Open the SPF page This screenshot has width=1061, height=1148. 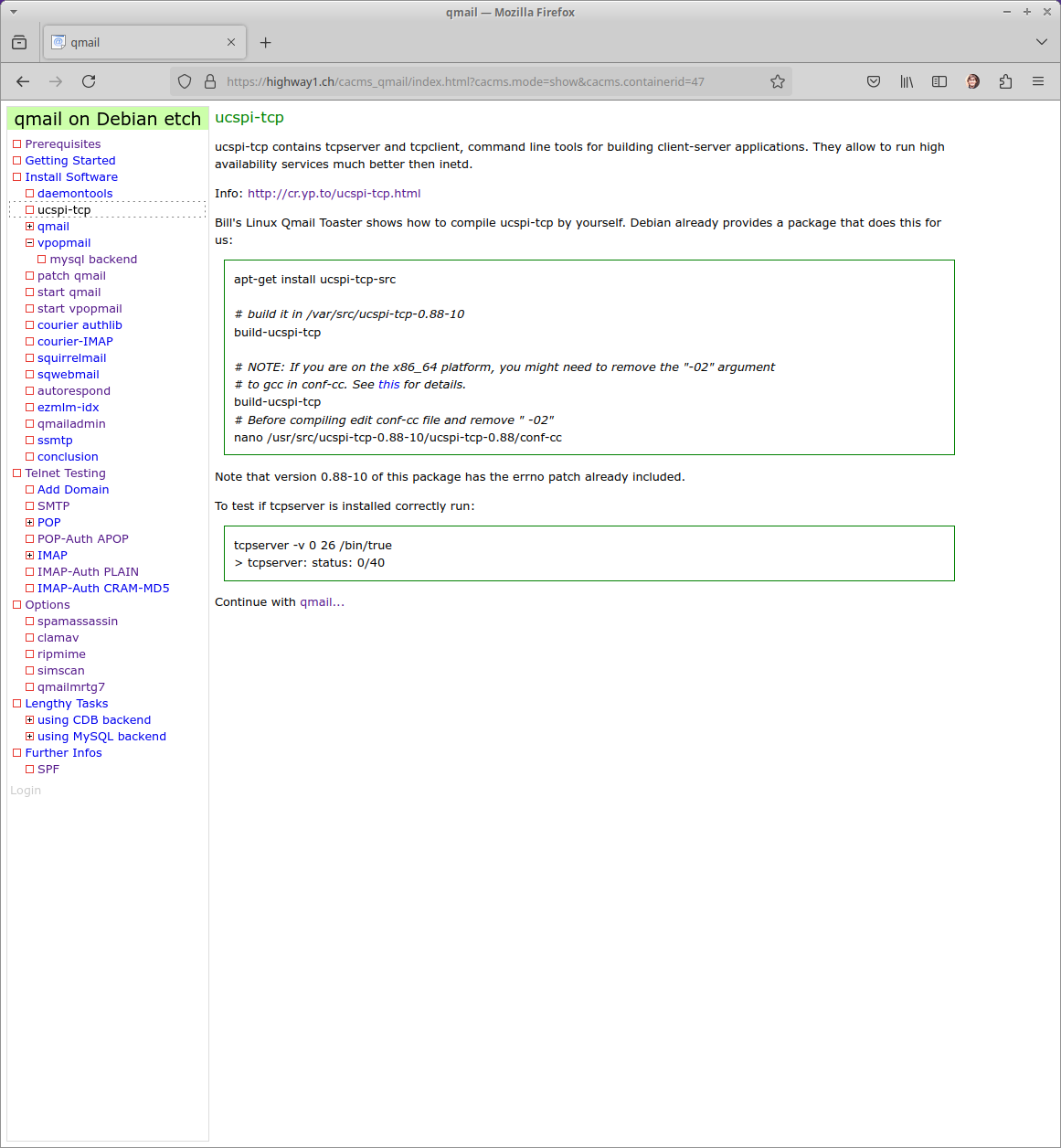[48, 770]
